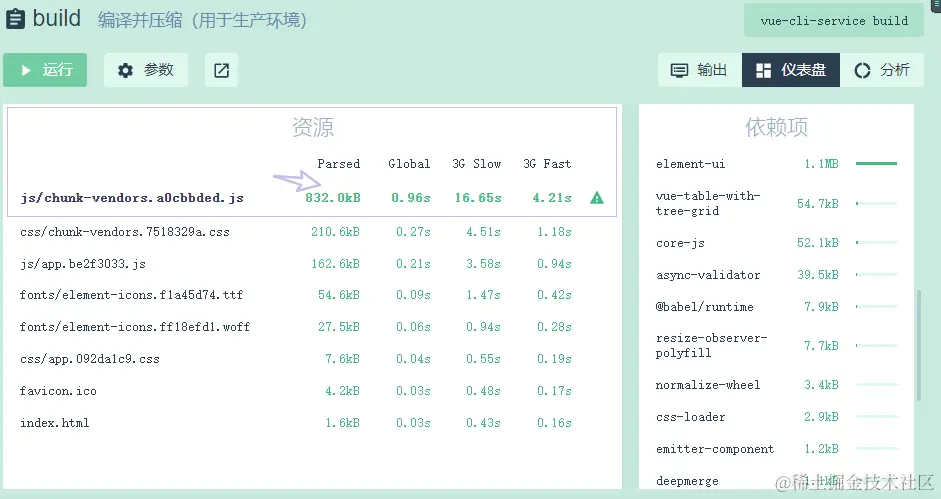Click the 依赖项 dependencies panel title
This screenshot has height=499, width=941.
coord(777,127)
